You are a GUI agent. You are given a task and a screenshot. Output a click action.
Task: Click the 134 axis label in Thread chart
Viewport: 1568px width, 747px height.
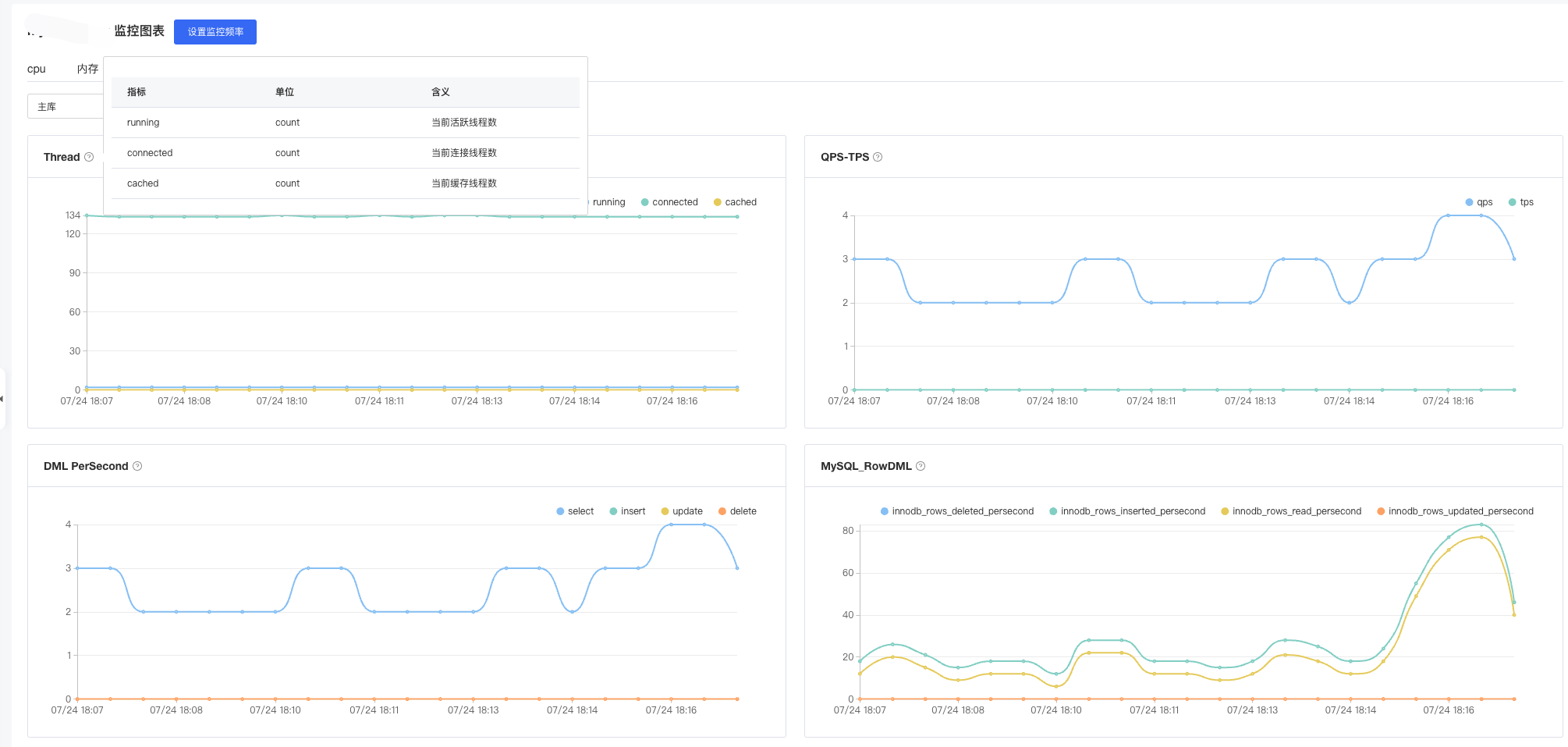click(x=73, y=215)
